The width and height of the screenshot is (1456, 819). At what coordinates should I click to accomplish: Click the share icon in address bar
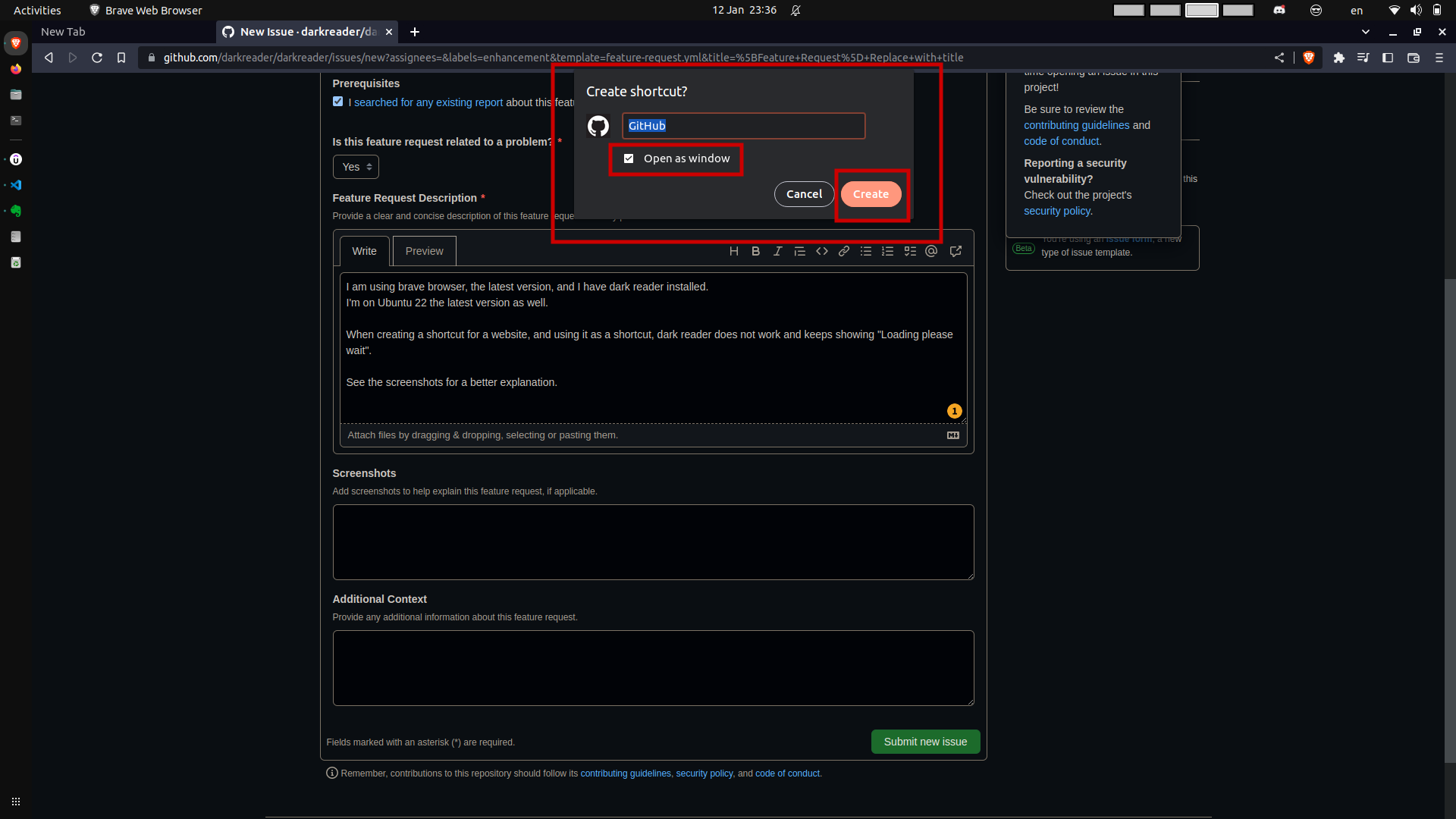pos(1279,58)
